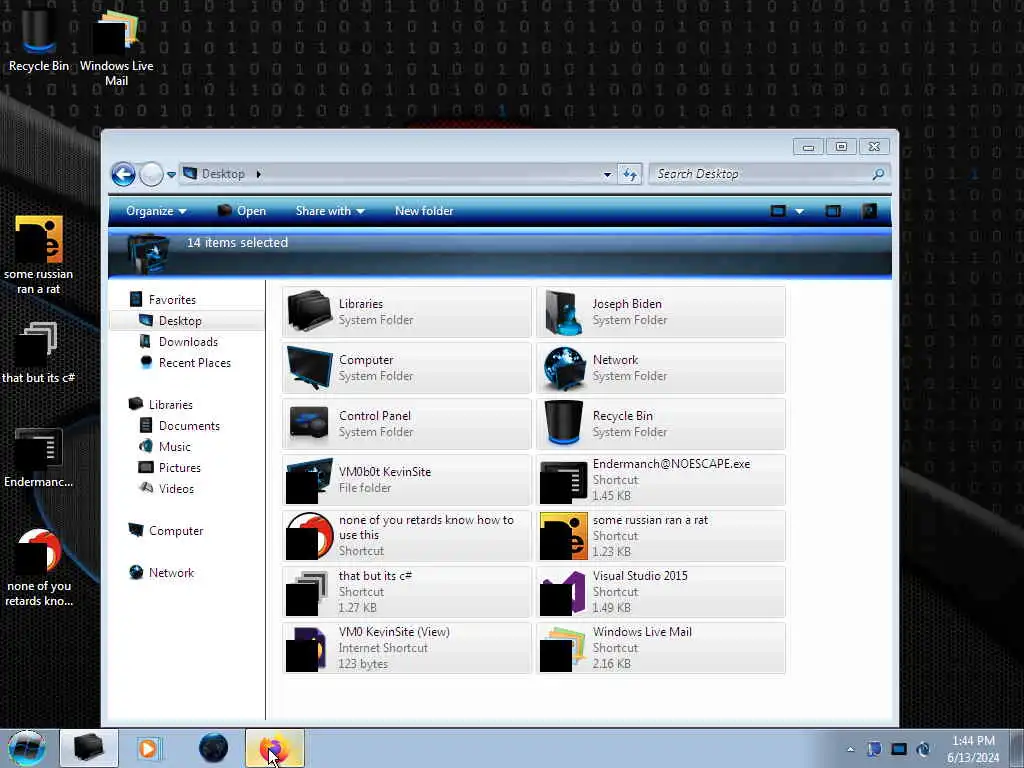
Task: Open Downloads in the navigation pane
Action: pyautogui.click(x=188, y=342)
